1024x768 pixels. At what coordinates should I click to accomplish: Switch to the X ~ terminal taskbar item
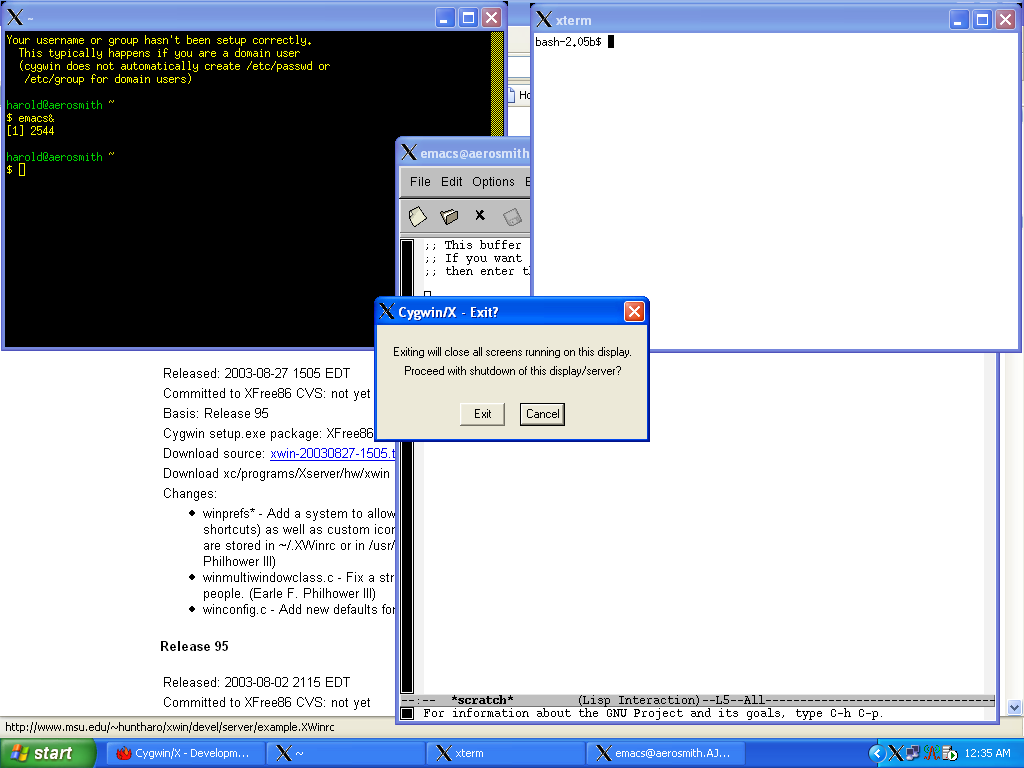(x=345, y=753)
